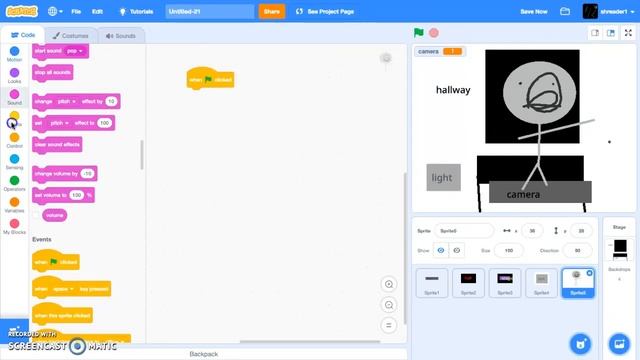640x360 pixels.
Task: Click the when this sprite clicked block
Action: click(62, 315)
